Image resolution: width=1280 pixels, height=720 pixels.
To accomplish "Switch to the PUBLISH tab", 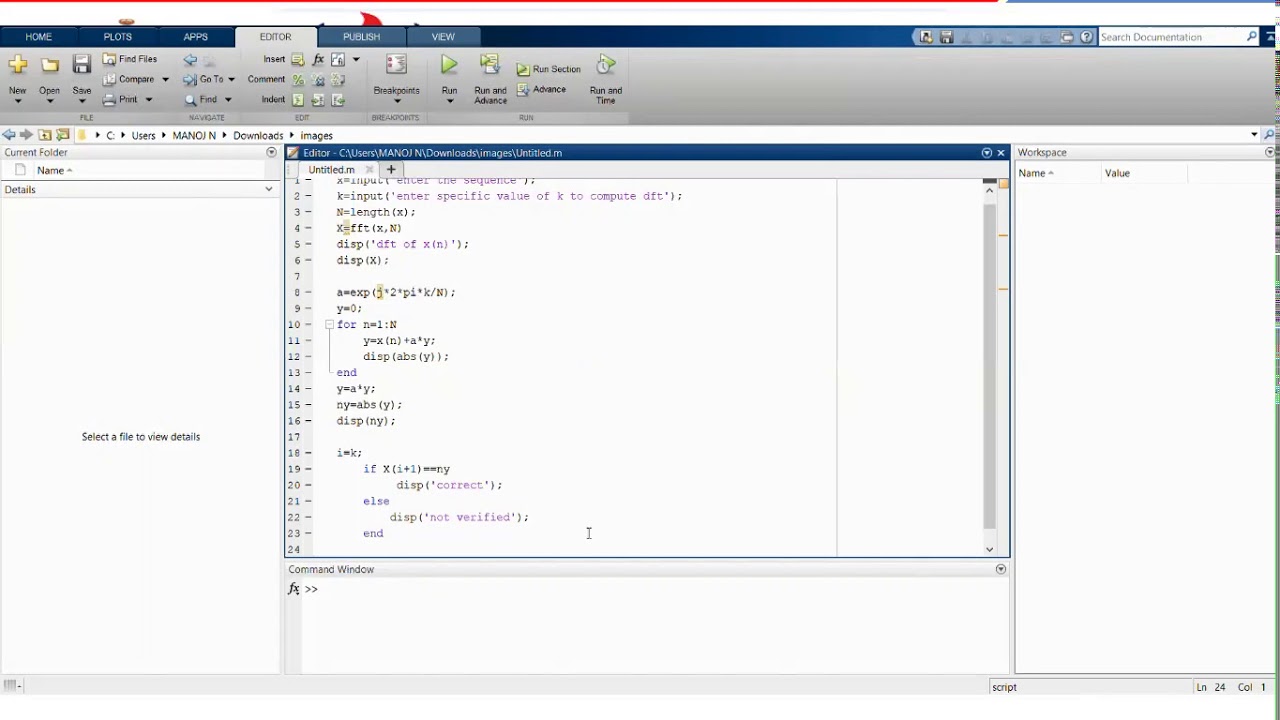I will point(361,37).
